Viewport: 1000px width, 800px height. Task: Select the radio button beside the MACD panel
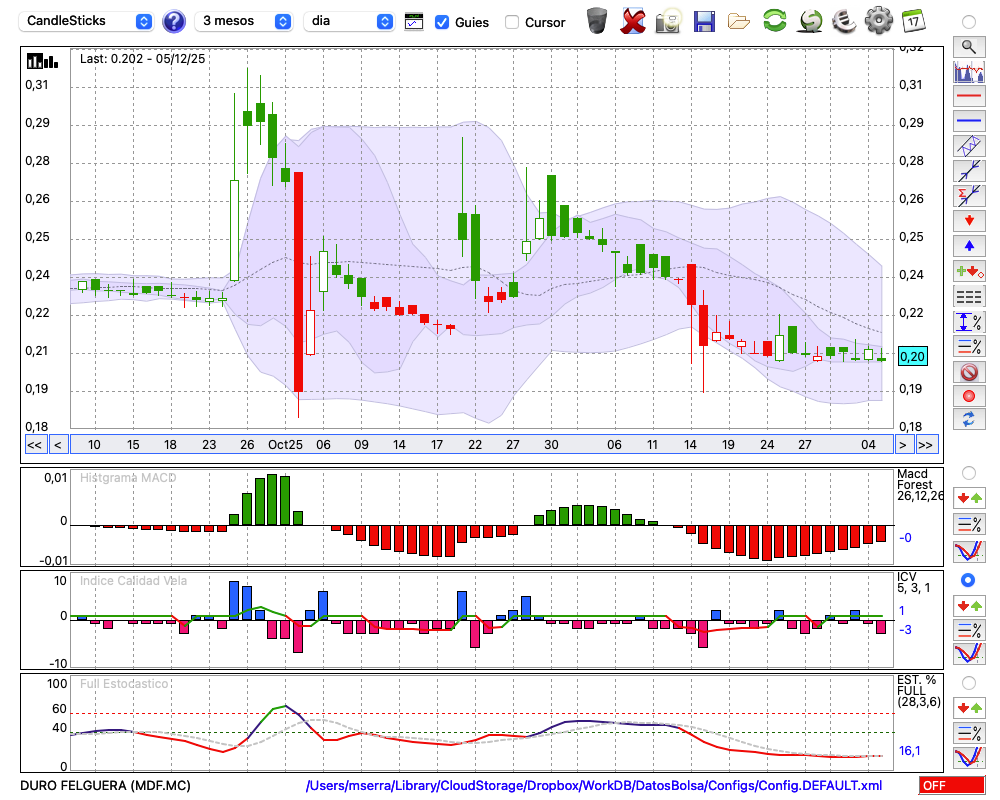tap(968, 472)
